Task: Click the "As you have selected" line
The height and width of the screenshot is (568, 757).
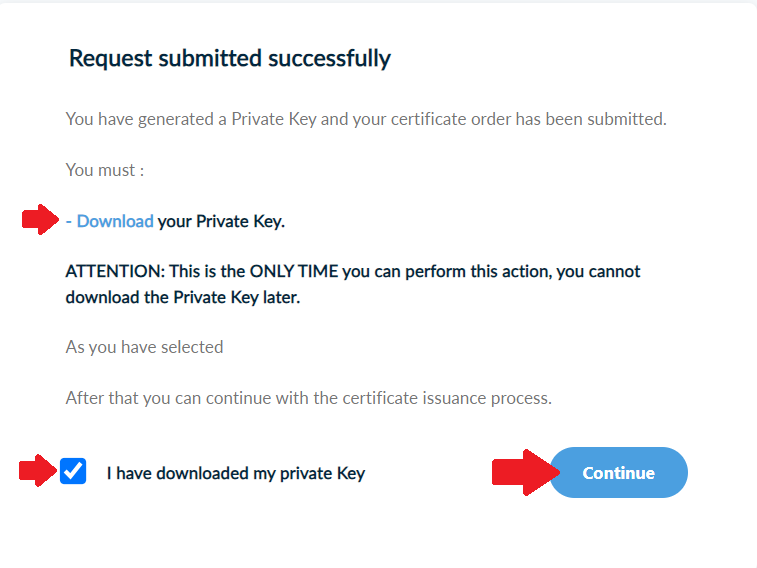Action: tap(144, 347)
